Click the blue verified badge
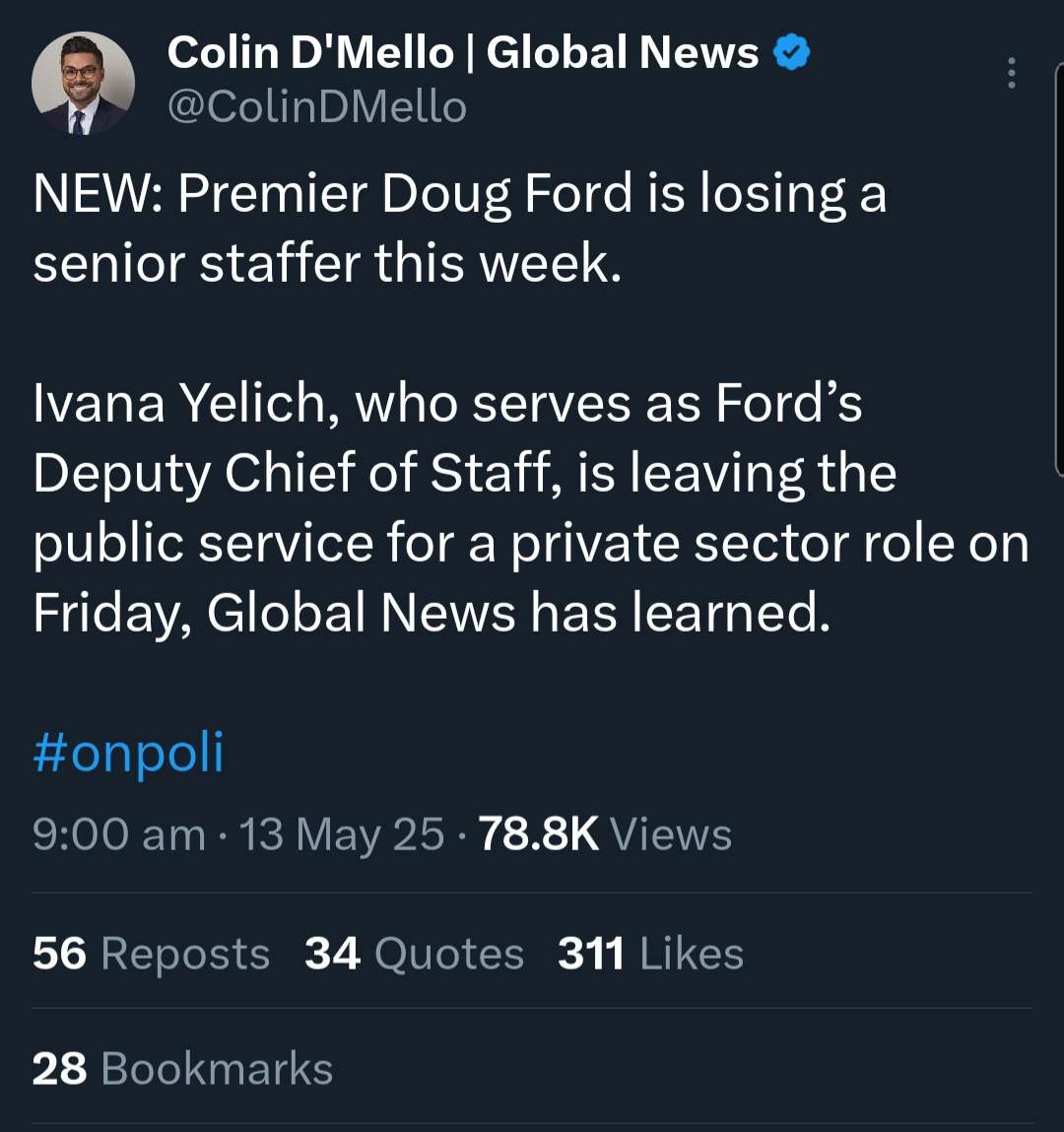The width and height of the screenshot is (1064, 1132). pos(791,52)
